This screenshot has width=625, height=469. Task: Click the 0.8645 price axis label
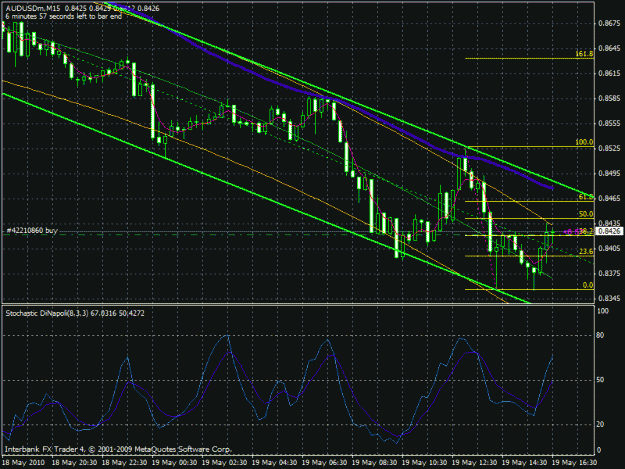coord(609,49)
